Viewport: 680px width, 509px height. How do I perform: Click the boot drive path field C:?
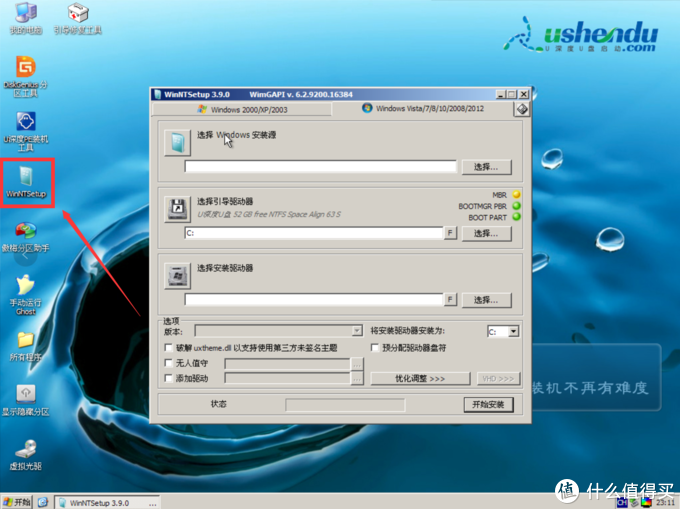[x=314, y=233]
